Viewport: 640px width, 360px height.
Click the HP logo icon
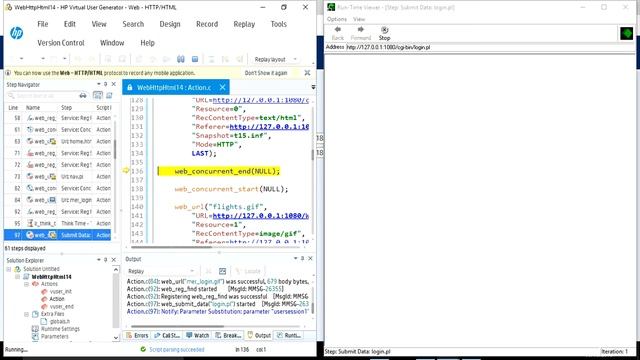point(17,33)
